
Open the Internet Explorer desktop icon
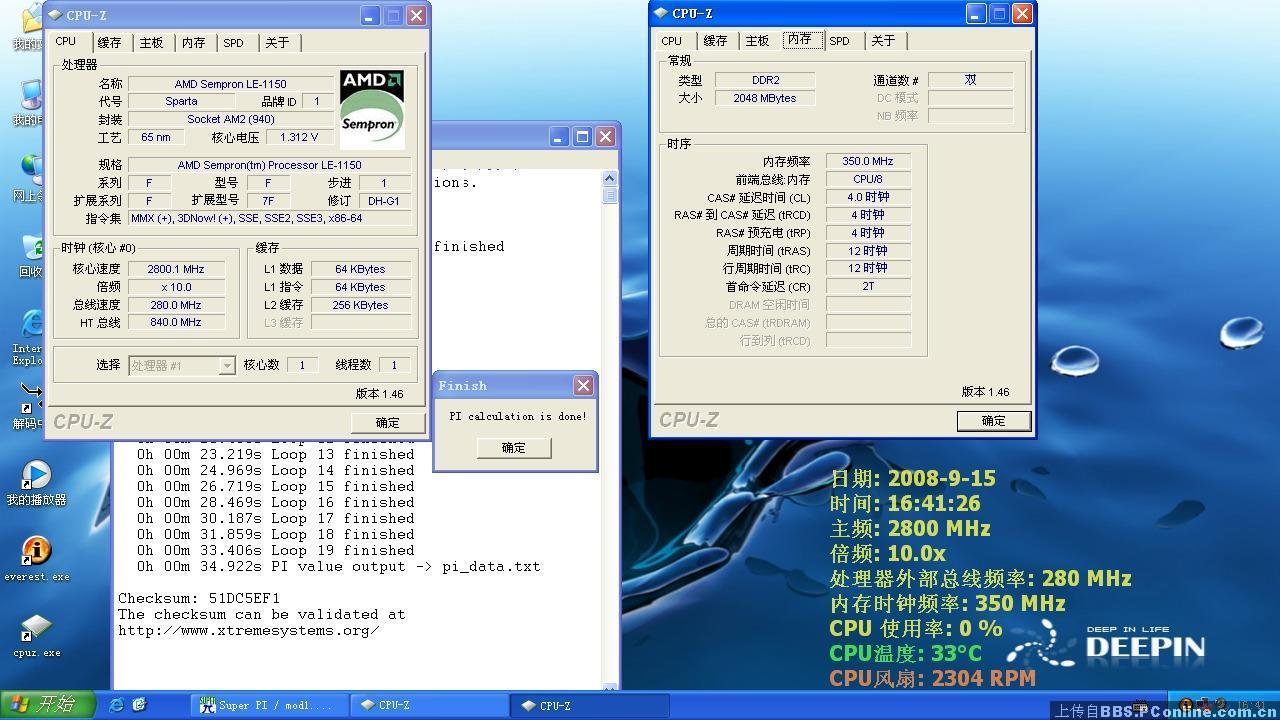(32, 325)
